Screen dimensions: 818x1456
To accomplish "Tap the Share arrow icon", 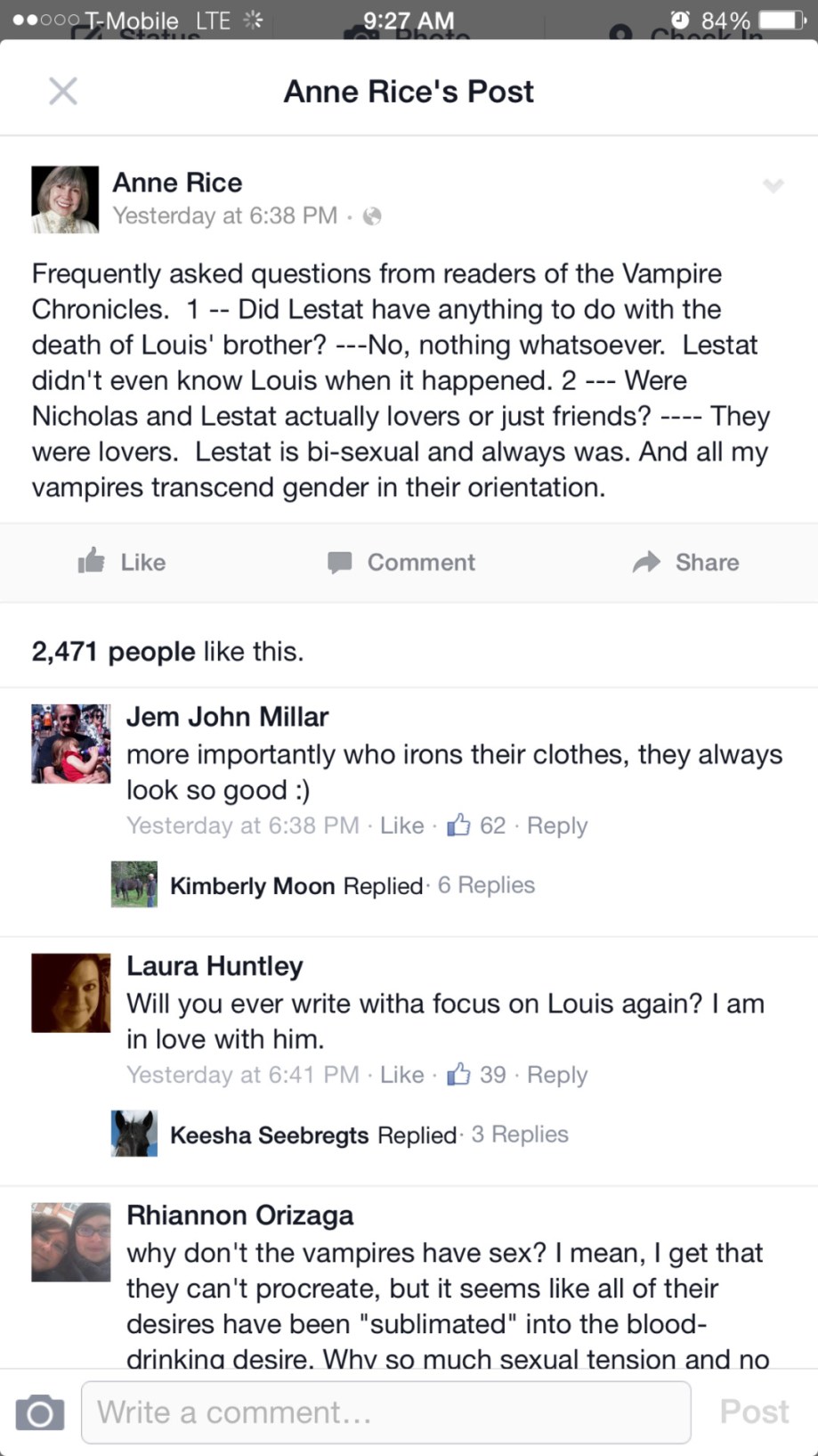I will [647, 561].
